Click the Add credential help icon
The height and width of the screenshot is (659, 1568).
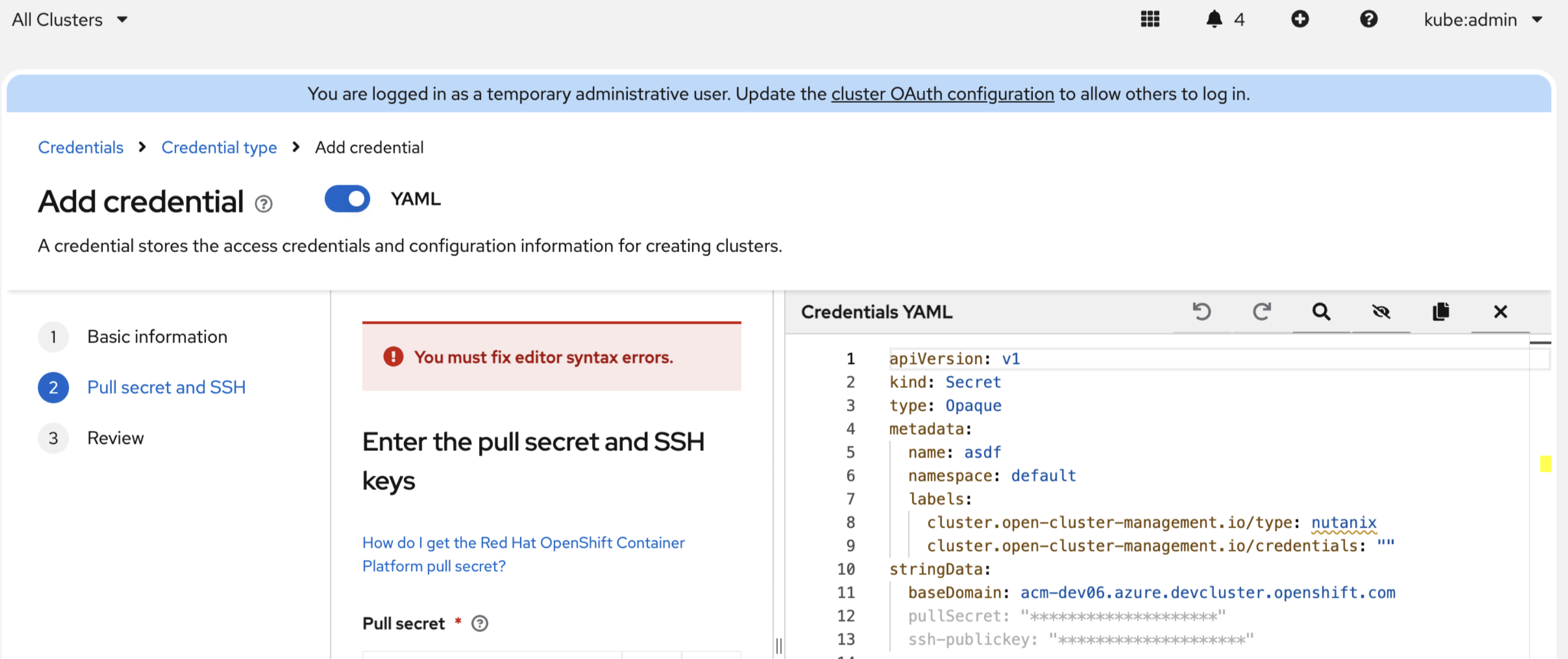[x=263, y=204]
